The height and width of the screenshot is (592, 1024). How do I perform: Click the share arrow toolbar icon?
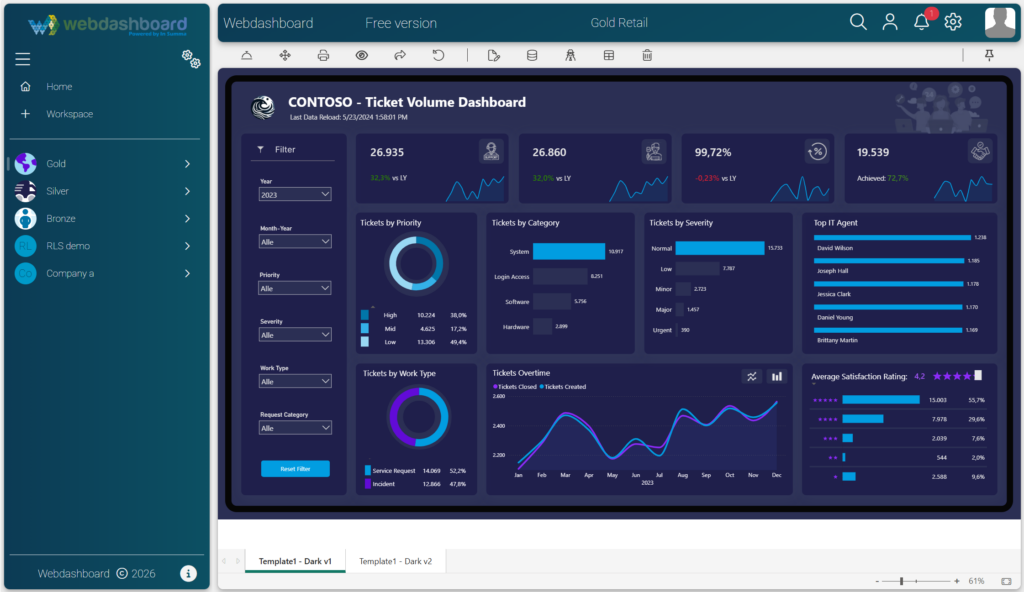pos(400,56)
